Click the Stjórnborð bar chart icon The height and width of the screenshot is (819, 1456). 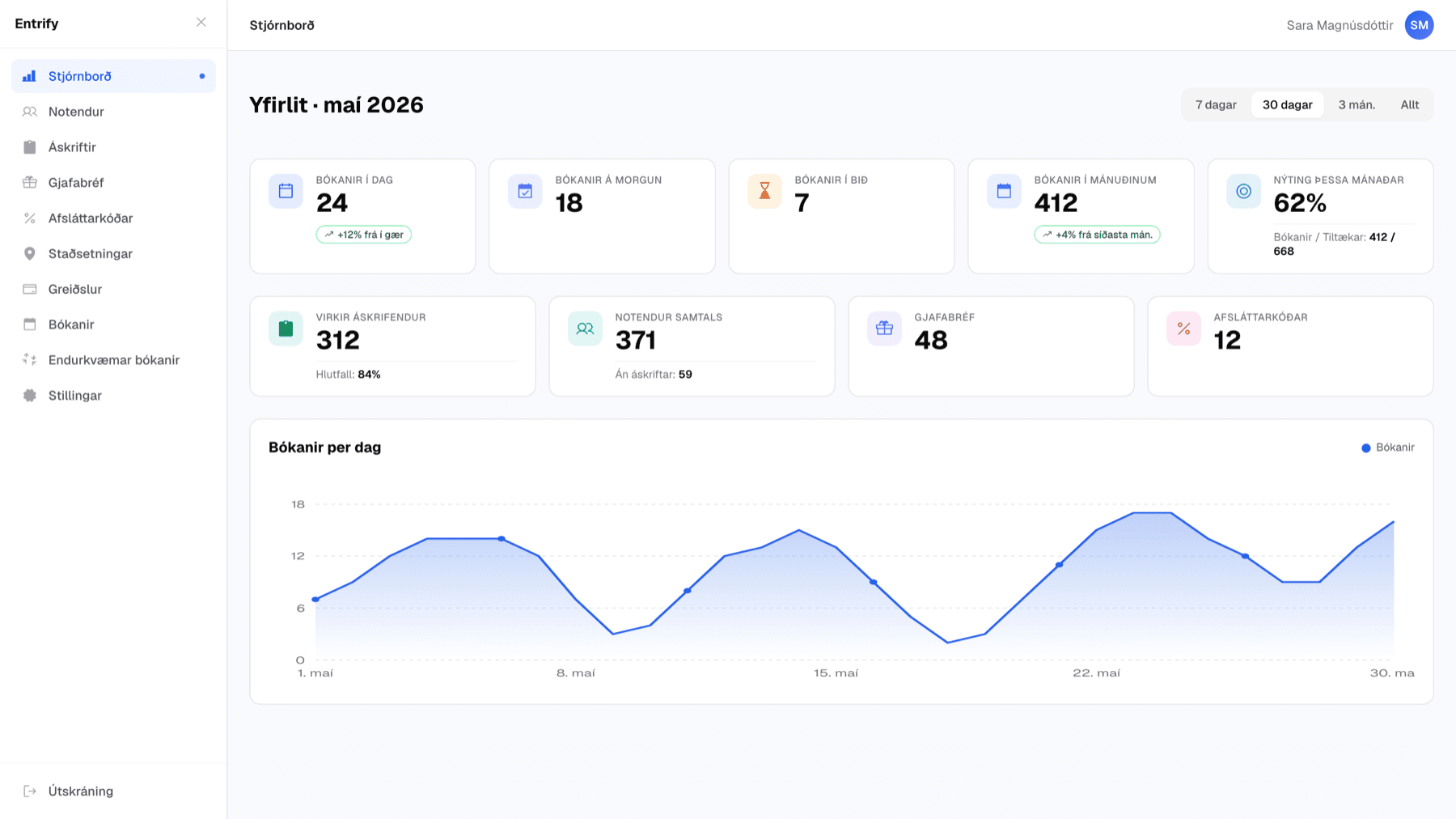click(29, 76)
